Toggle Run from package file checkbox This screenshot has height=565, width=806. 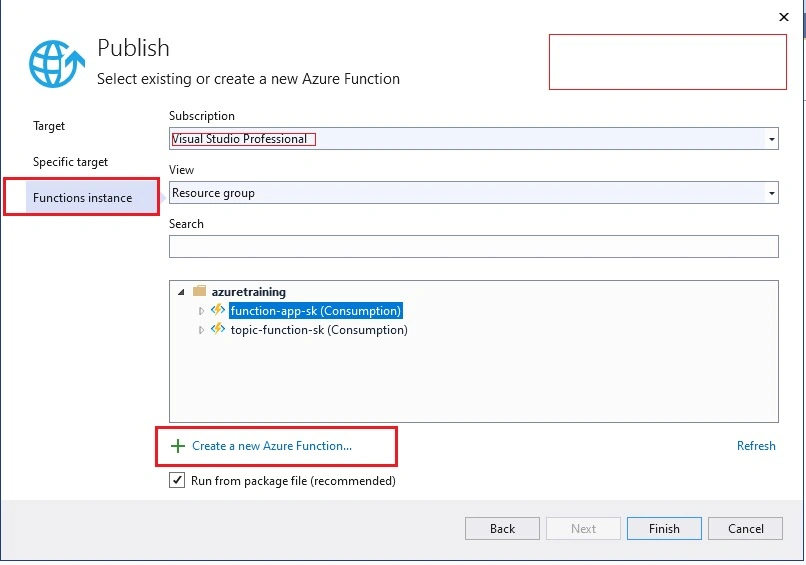(x=177, y=480)
